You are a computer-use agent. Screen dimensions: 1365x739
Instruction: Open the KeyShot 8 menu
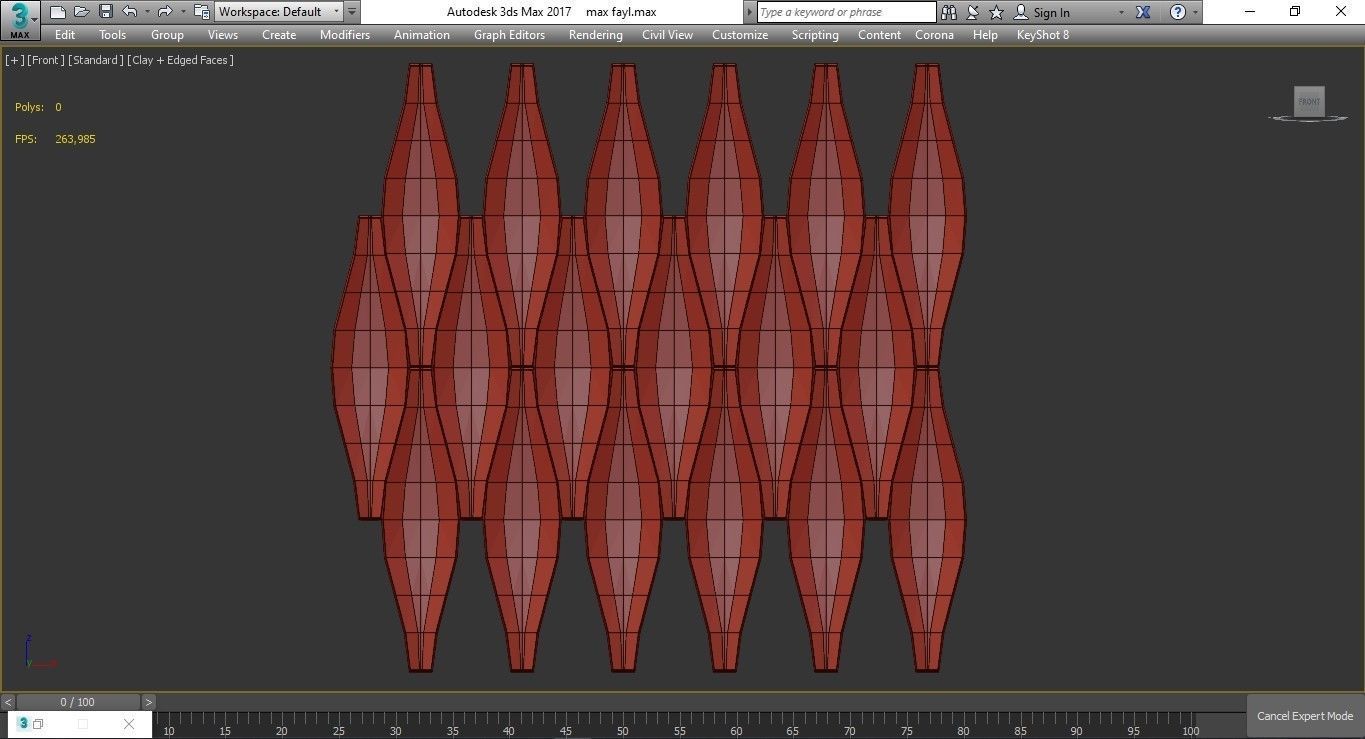pyautogui.click(x=1043, y=35)
